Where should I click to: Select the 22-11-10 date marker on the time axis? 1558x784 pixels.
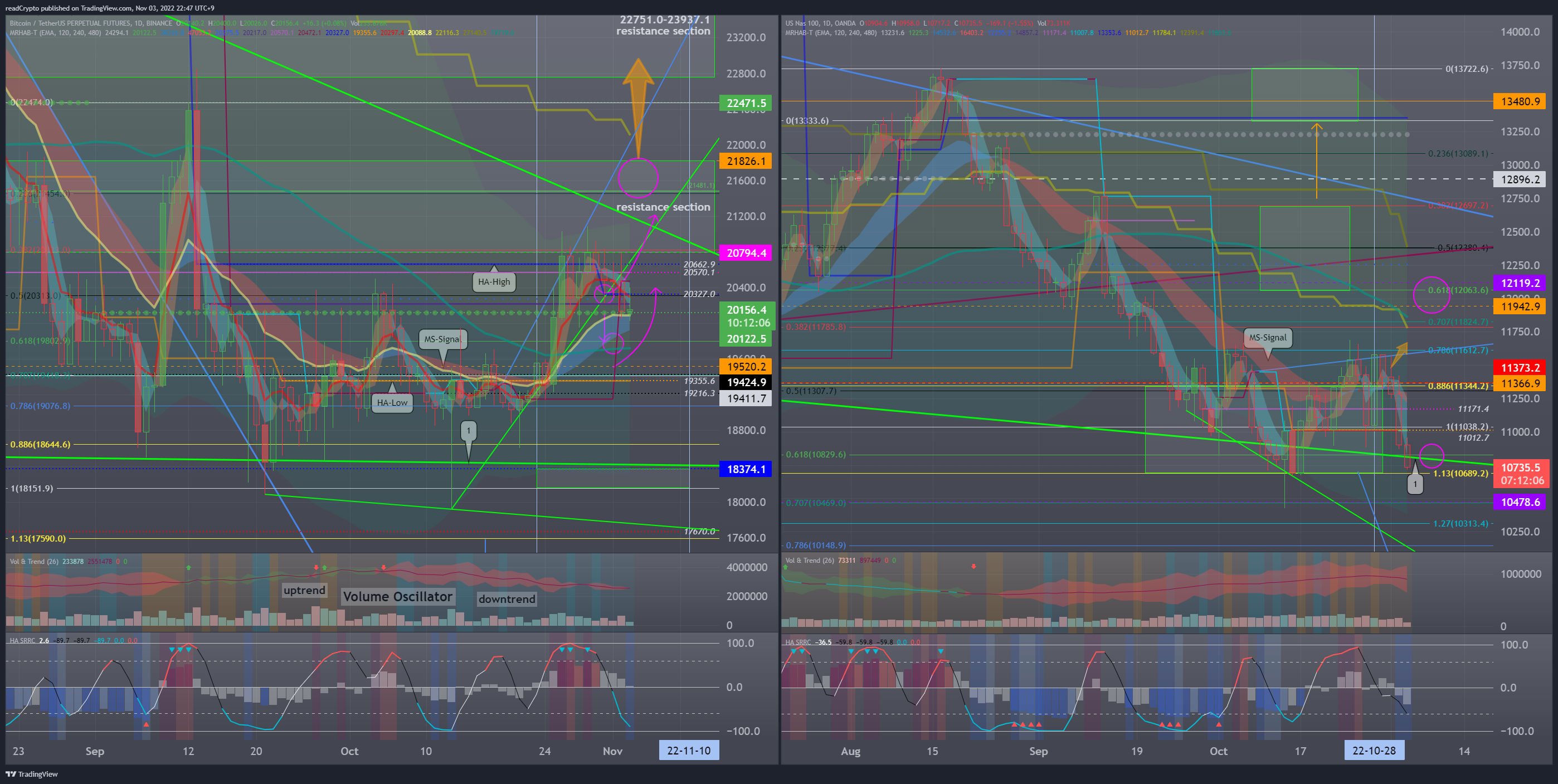[x=688, y=750]
